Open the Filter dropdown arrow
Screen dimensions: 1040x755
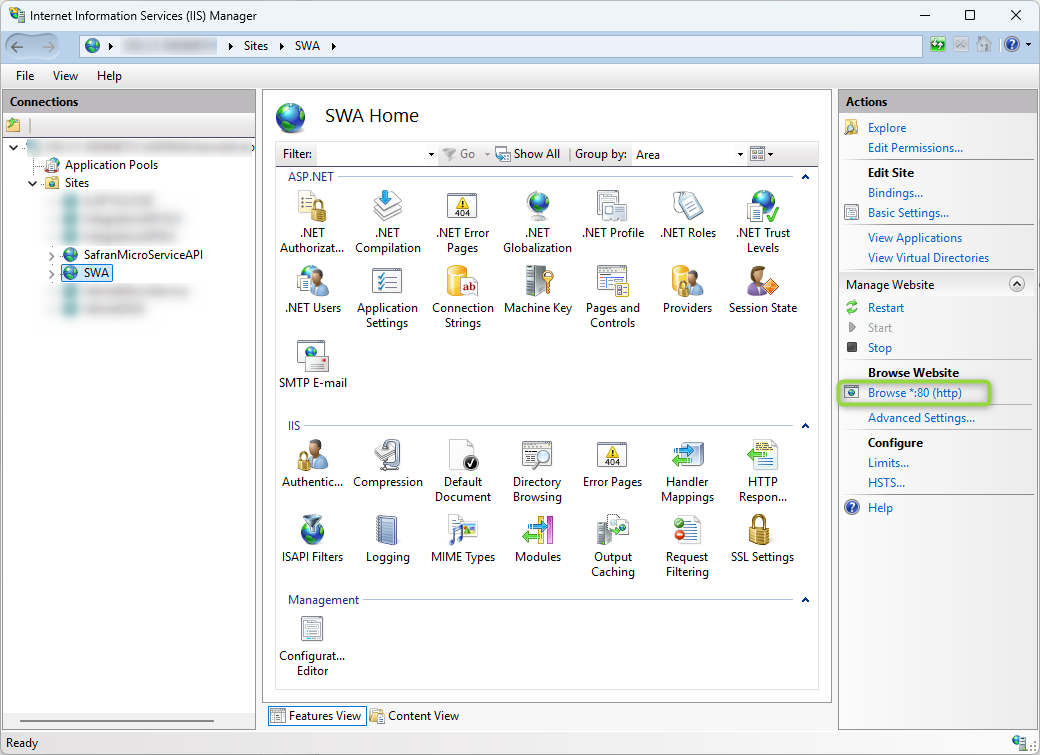click(431, 155)
